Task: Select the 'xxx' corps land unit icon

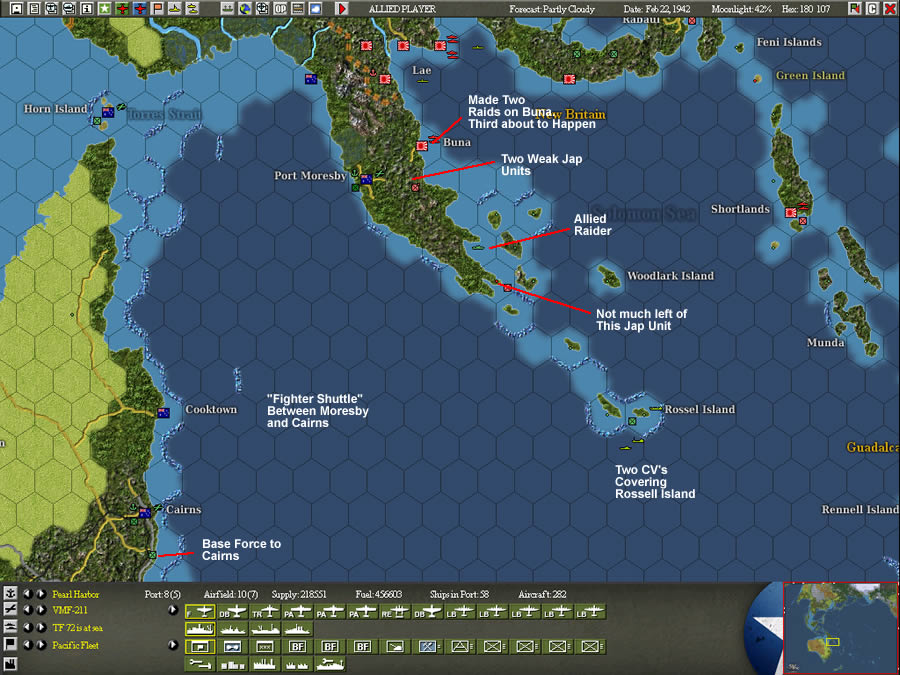Action: point(265,646)
